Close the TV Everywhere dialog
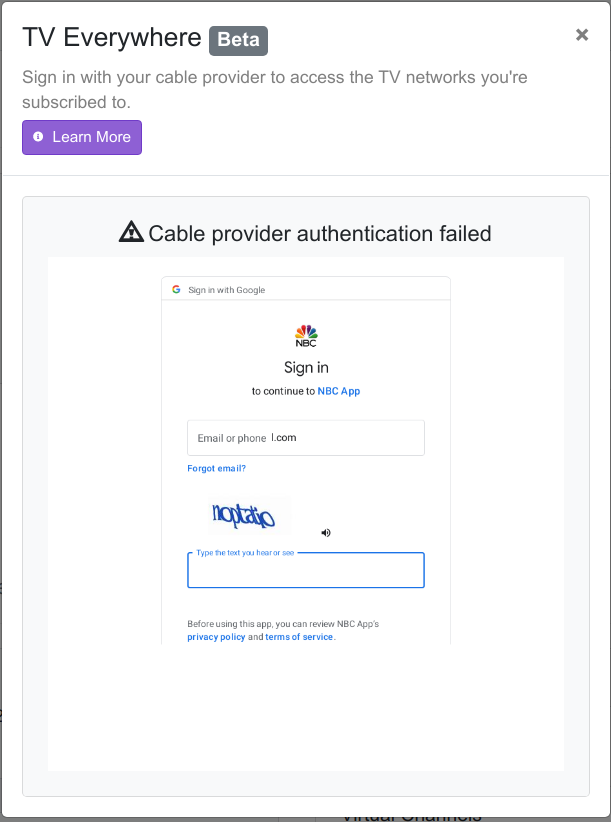611x822 pixels. pos(582,35)
